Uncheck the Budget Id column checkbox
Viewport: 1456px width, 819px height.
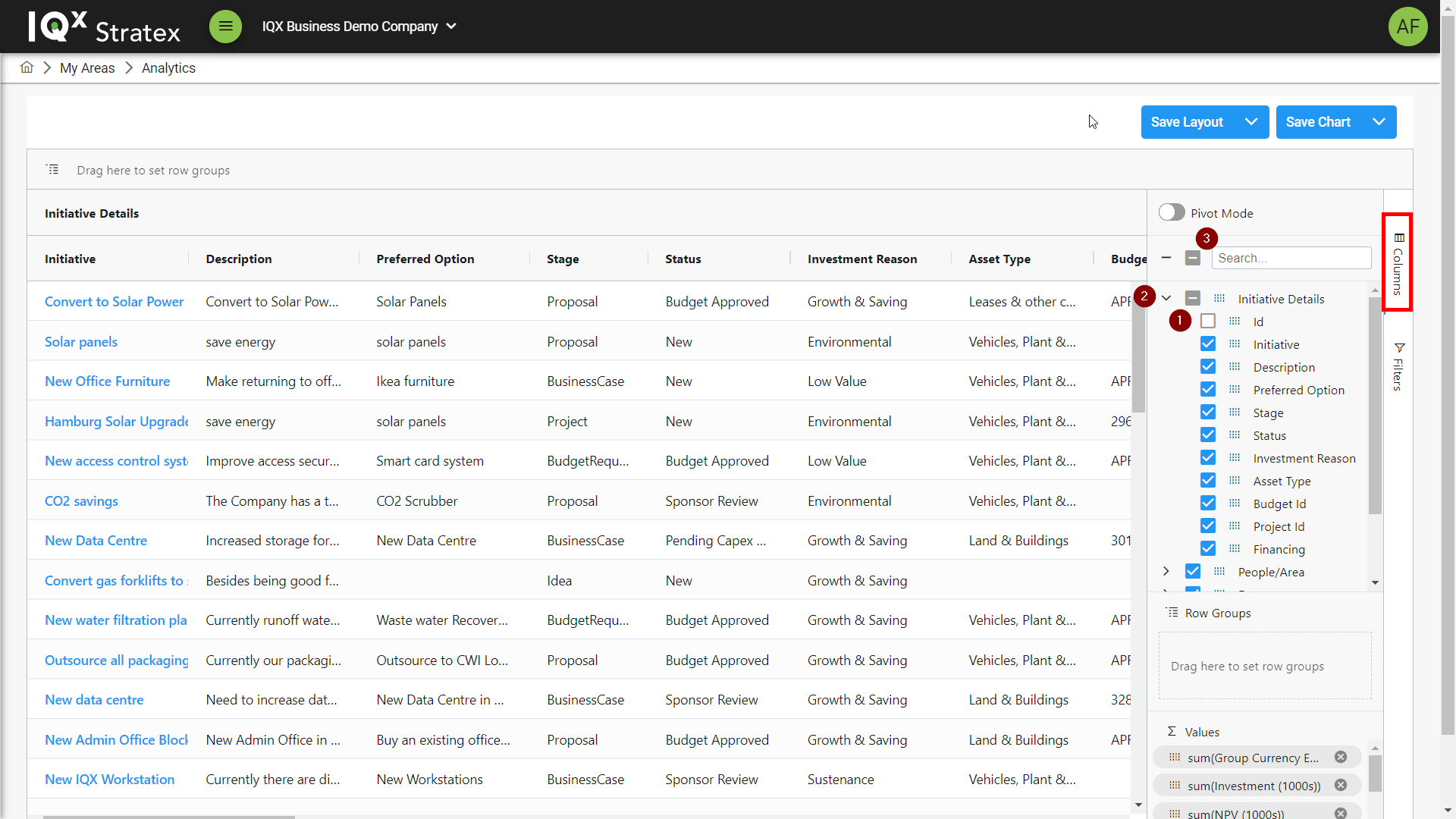pyautogui.click(x=1208, y=504)
